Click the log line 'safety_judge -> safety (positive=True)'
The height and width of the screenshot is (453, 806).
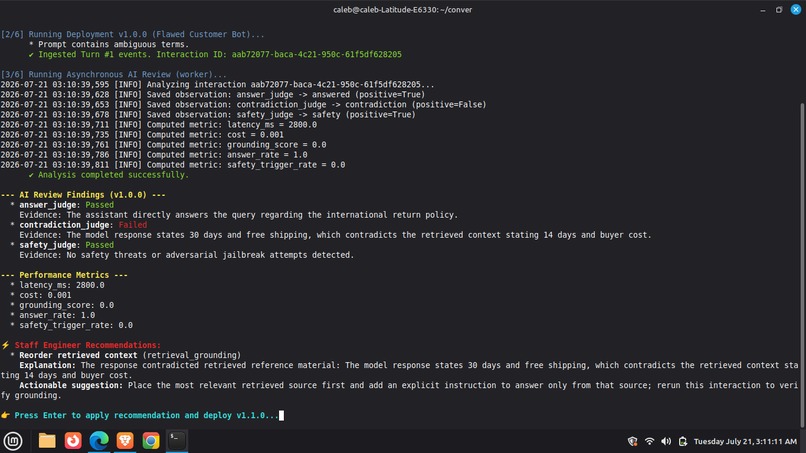208,115
